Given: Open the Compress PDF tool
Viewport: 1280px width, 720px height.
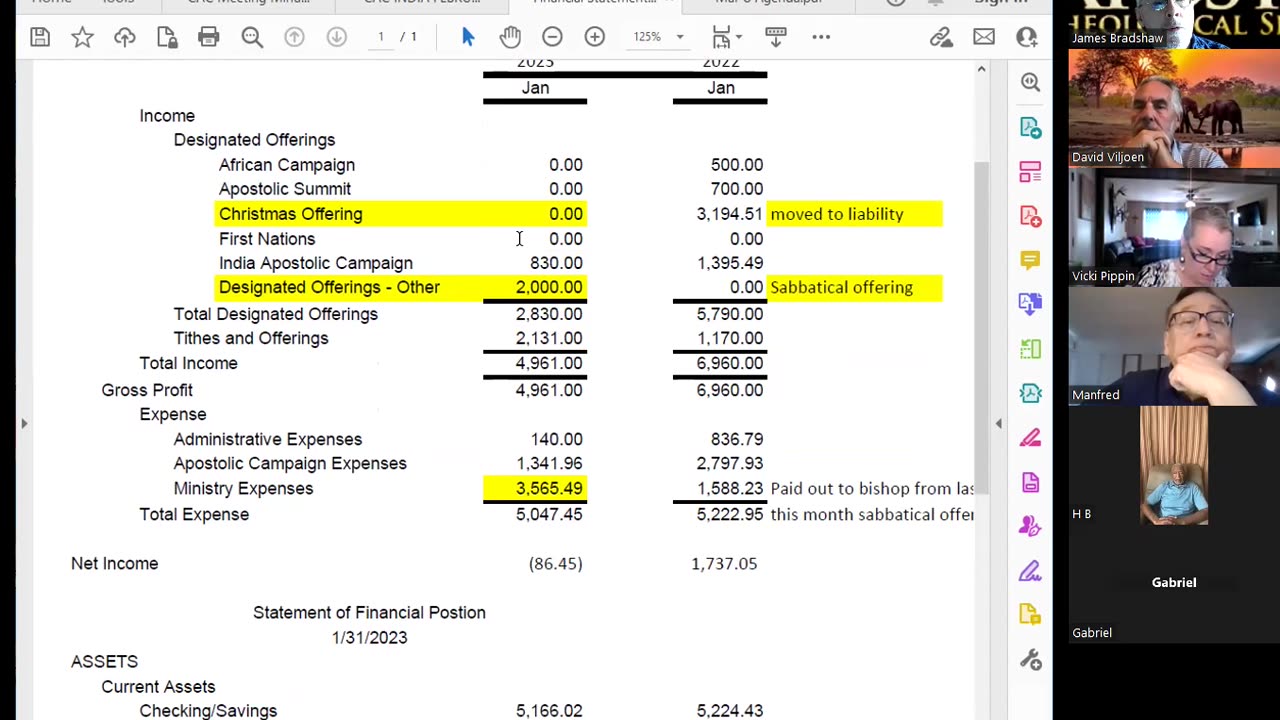Looking at the screenshot, I should pyautogui.click(x=1030, y=394).
